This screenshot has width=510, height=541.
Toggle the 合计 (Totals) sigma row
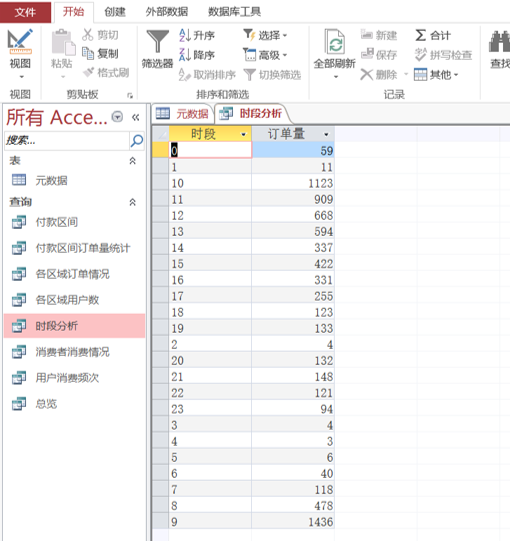pyautogui.click(x=433, y=35)
